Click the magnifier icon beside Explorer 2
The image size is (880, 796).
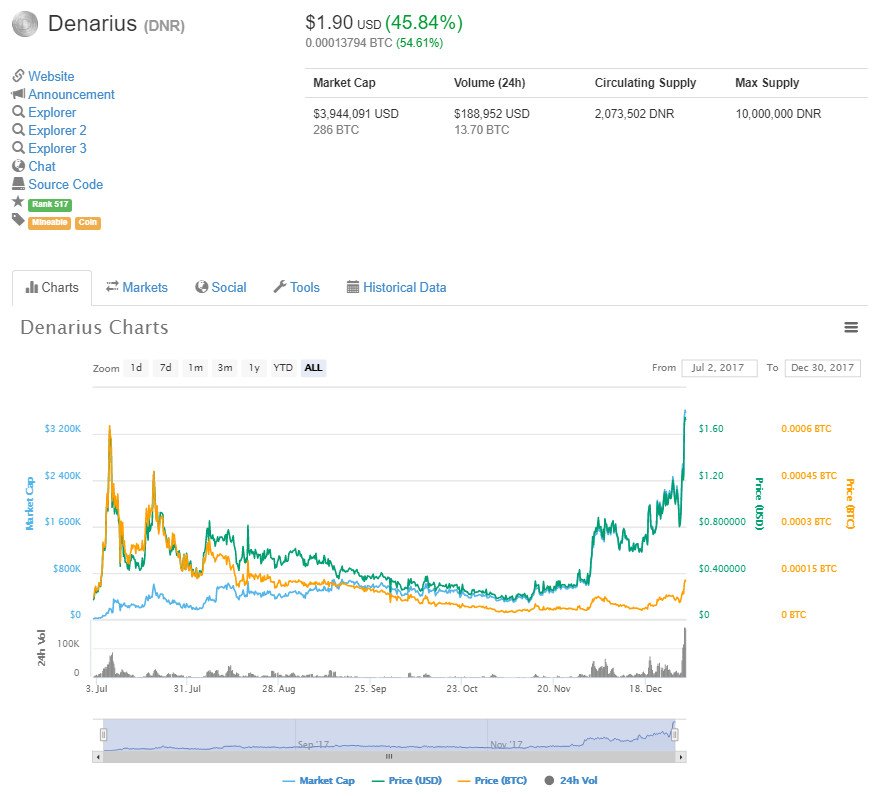pos(19,130)
